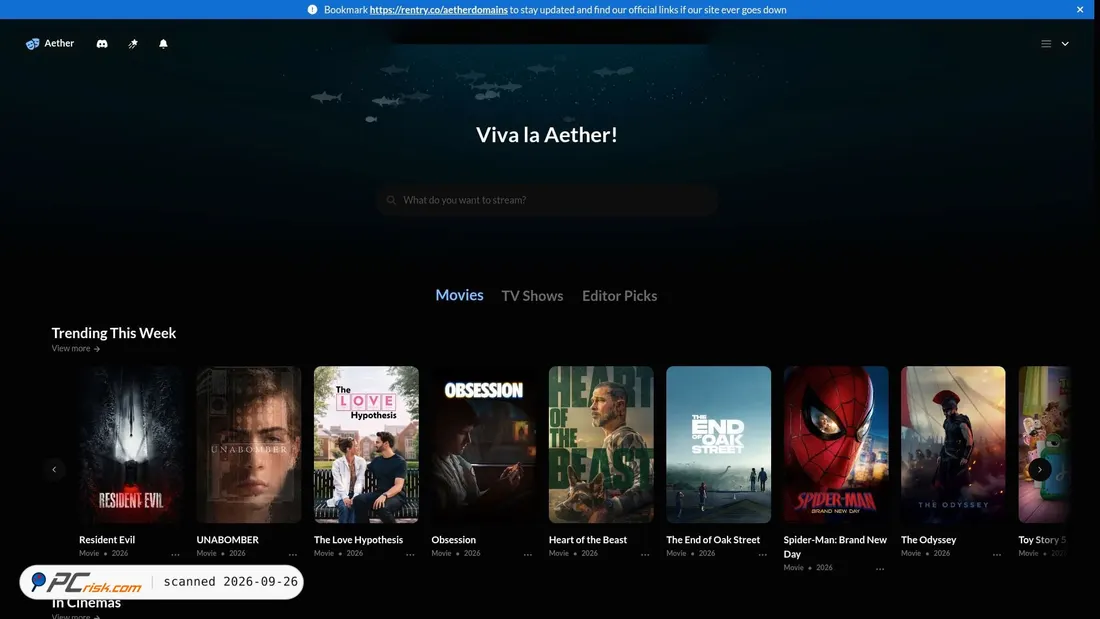Click the 'Resident Evil' title text
Screen dimensions: 1100x619
pos(107,540)
